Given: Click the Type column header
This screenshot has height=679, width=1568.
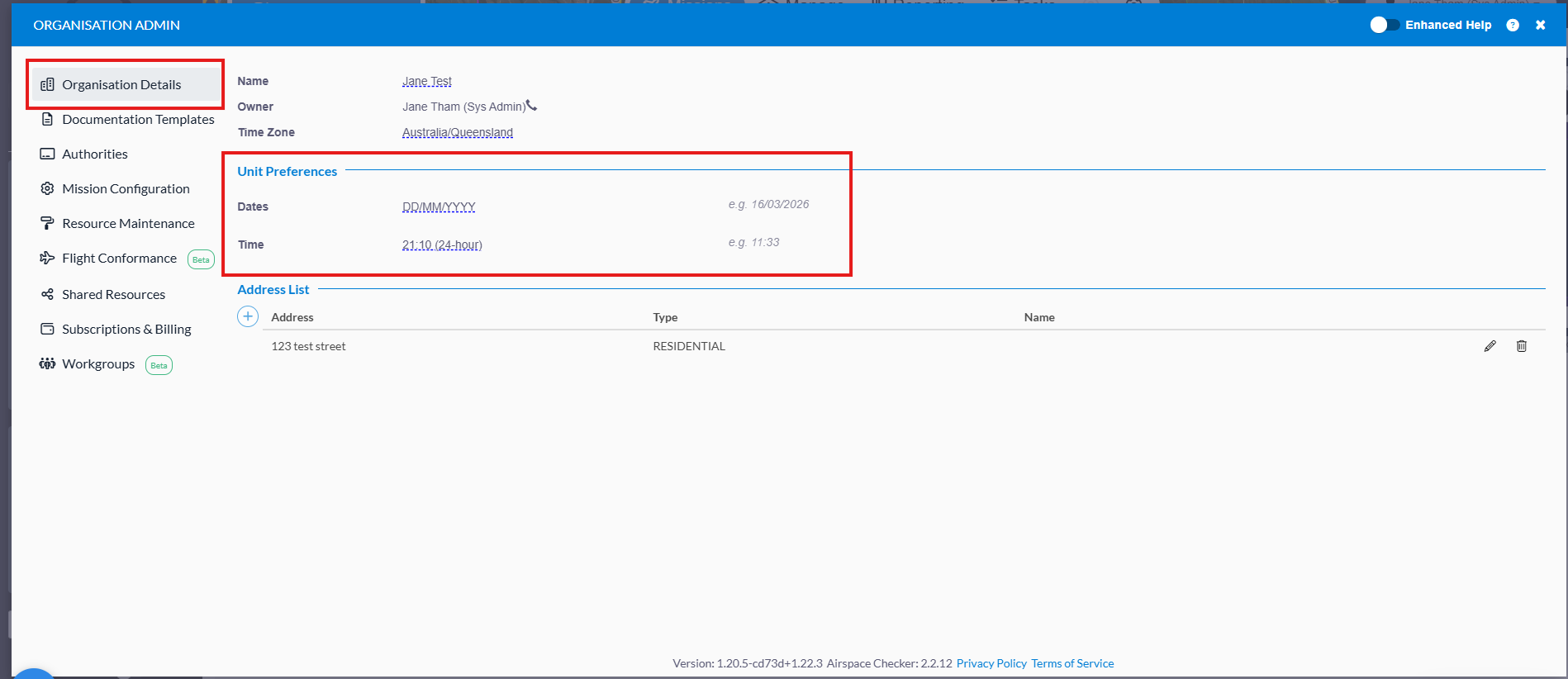Looking at the screenshot, I should click(665, 317).
